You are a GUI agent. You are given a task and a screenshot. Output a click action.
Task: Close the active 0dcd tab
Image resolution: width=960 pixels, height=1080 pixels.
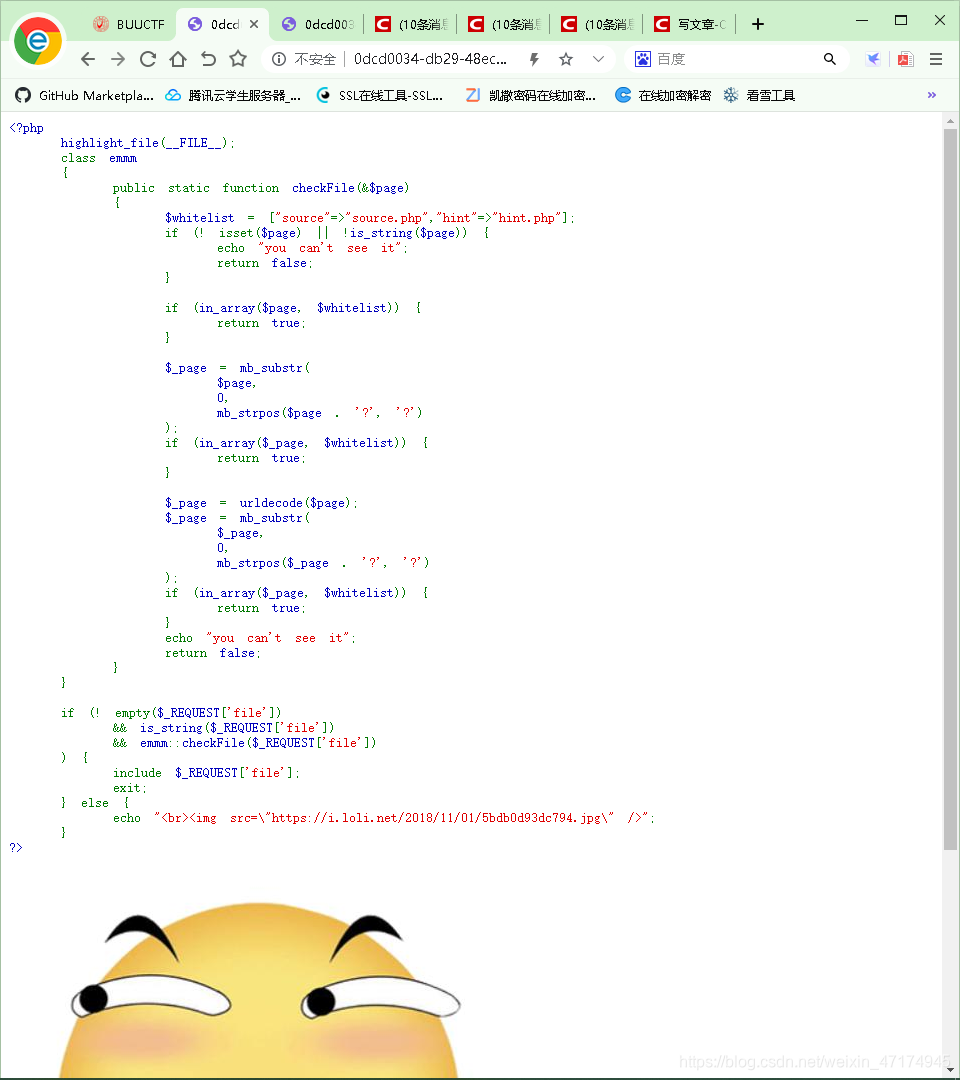[254, 24]
